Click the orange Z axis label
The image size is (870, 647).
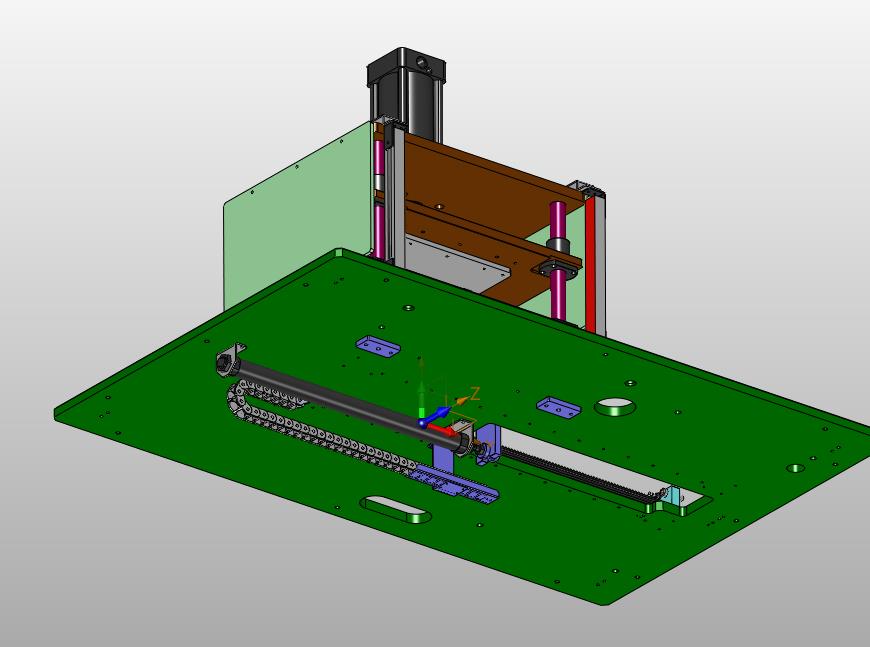click(x=474, y=395)
